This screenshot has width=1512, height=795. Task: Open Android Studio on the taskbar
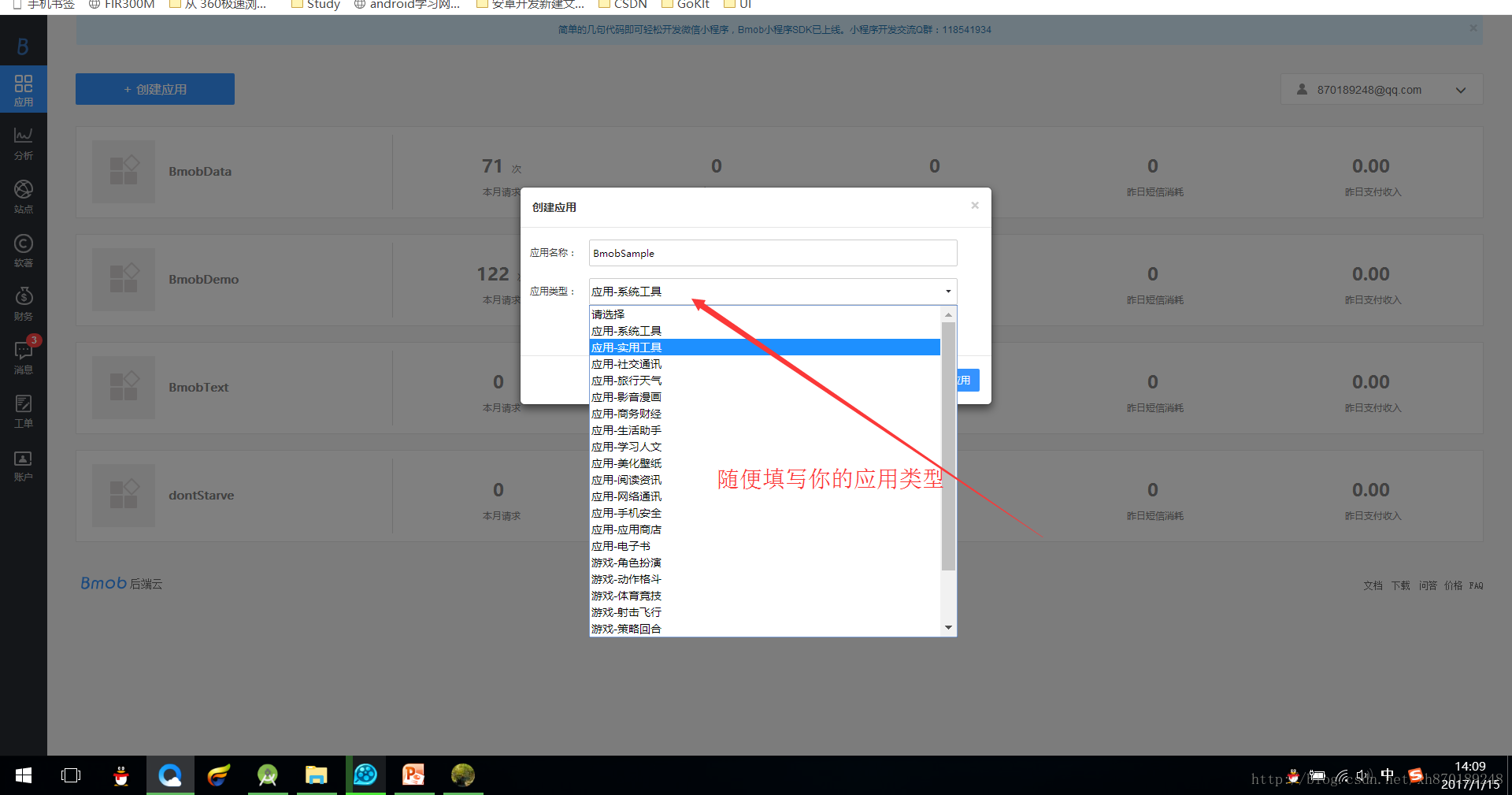click(268, 775)
